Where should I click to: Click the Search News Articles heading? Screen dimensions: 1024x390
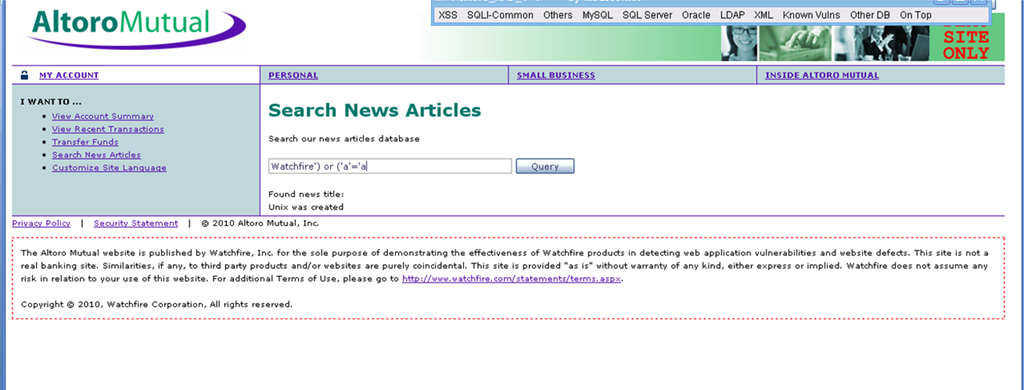click(374, 110)
